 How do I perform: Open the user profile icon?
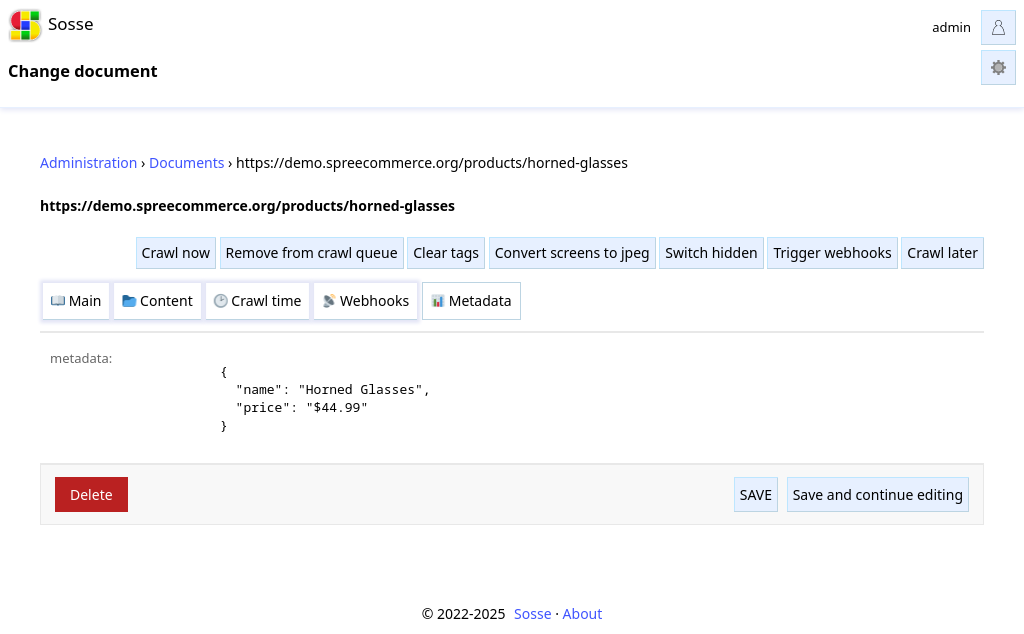pyautogui.click(x=998, y=27)
